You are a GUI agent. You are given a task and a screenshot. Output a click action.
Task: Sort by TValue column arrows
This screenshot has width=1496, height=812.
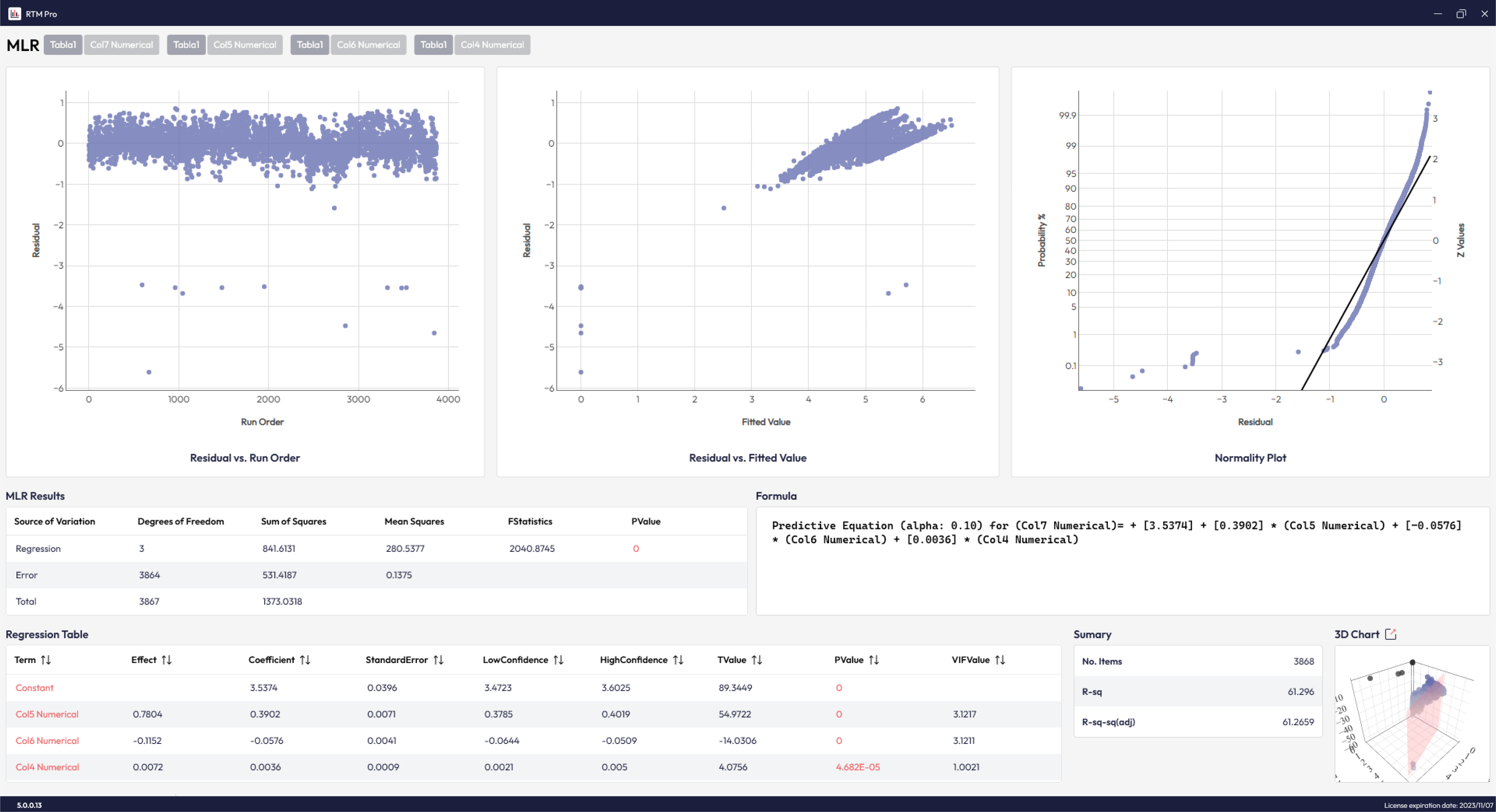coord(757,660)
